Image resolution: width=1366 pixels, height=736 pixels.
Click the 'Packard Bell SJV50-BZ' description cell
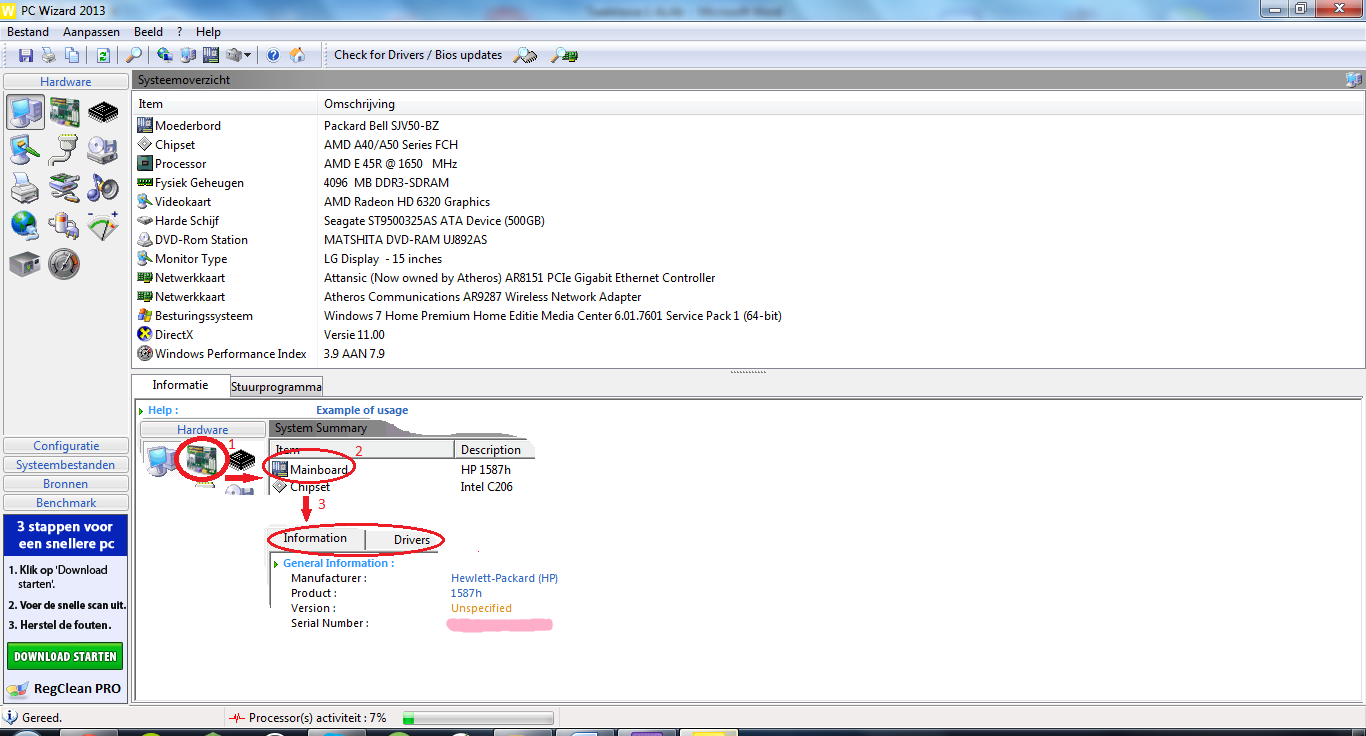click(381, 126)
